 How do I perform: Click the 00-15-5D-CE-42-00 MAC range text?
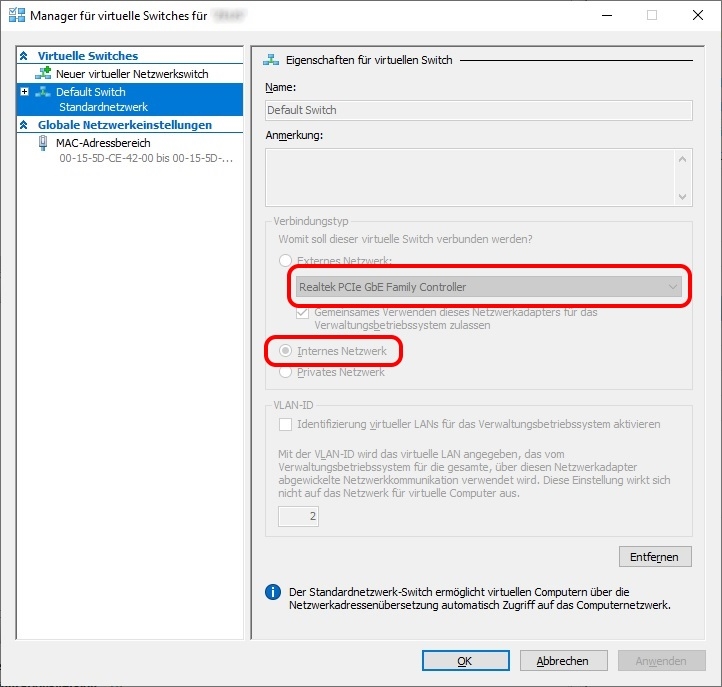146,158
